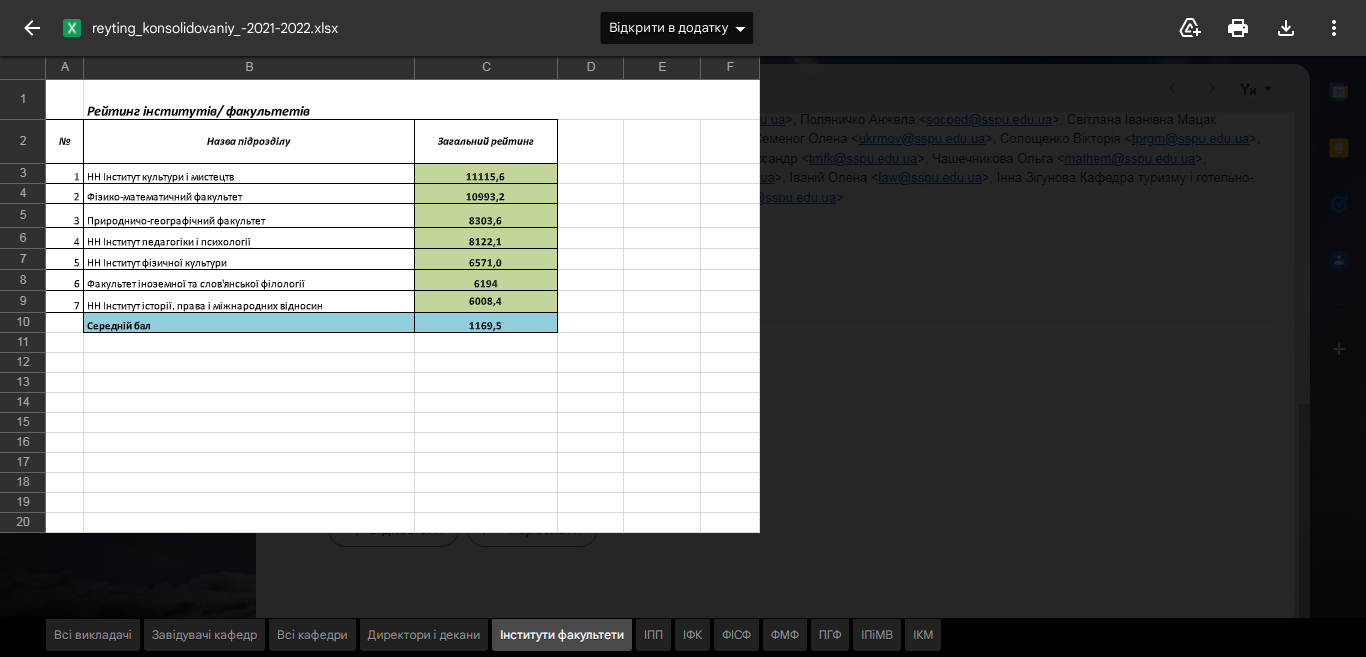Open the three-dot more actions menu
Image resolution: width=1366 pixels, height=657 pixels.
[1334, 28]
